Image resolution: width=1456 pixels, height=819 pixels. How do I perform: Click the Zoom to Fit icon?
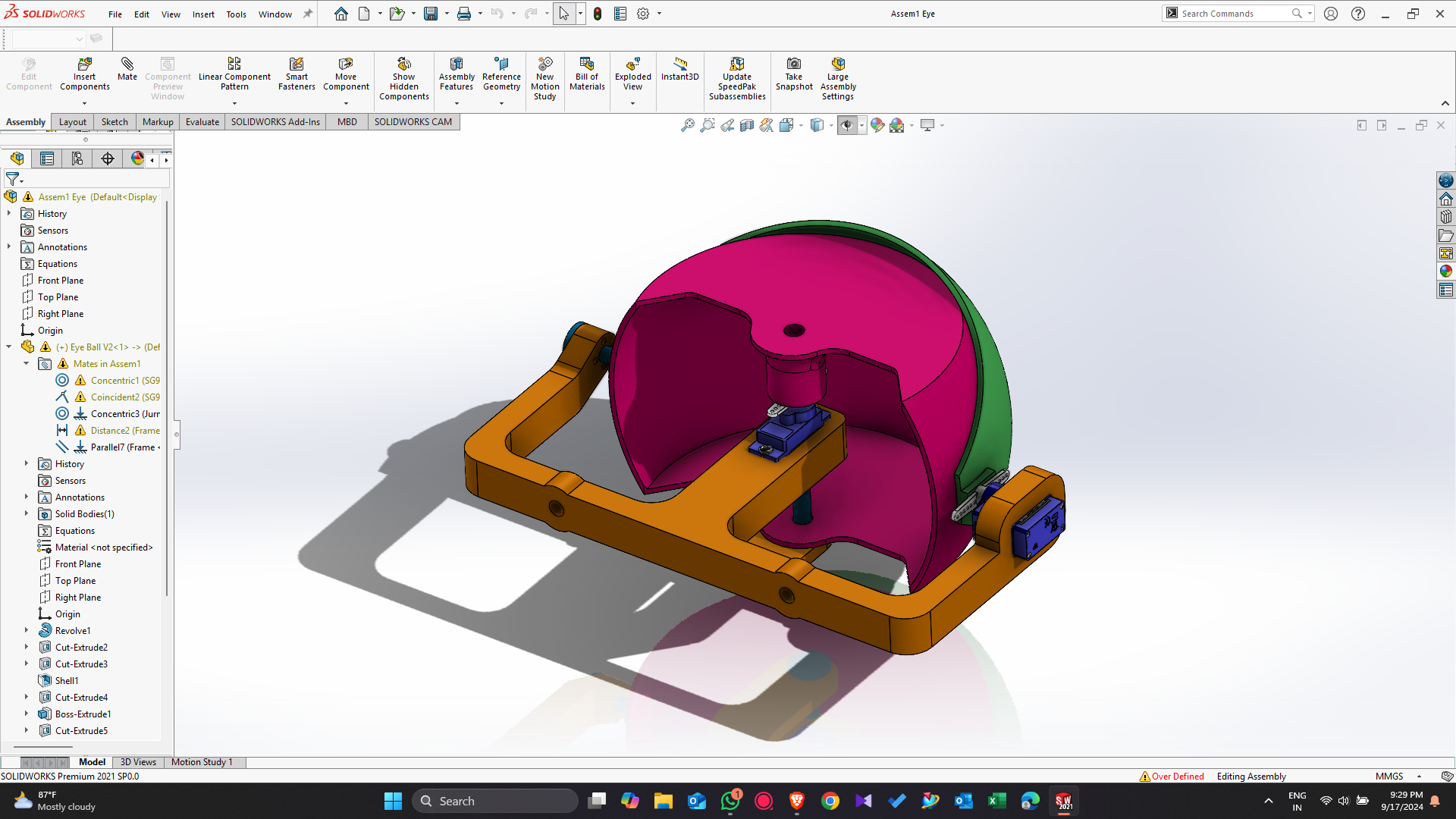tap(687, 125)
